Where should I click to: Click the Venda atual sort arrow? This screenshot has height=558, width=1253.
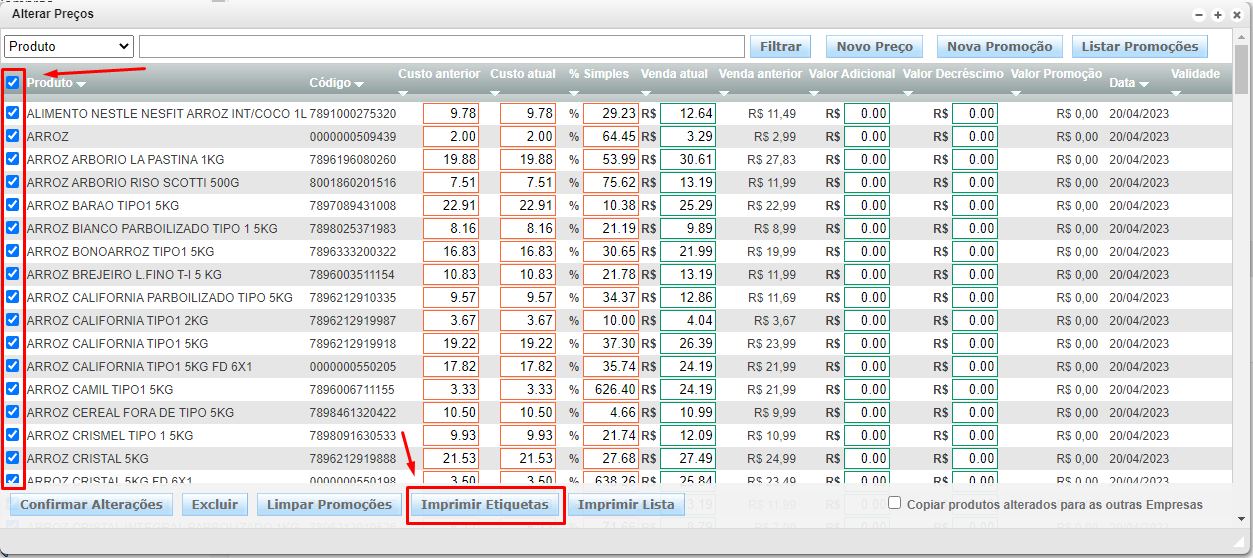point(647,93)
